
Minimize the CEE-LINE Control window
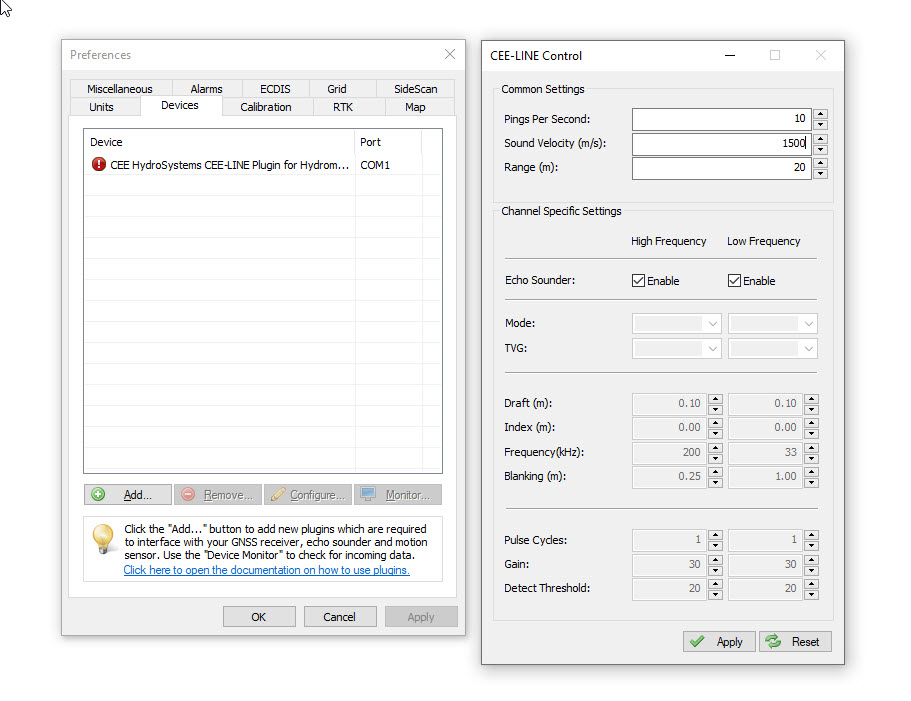coord(730,55)
